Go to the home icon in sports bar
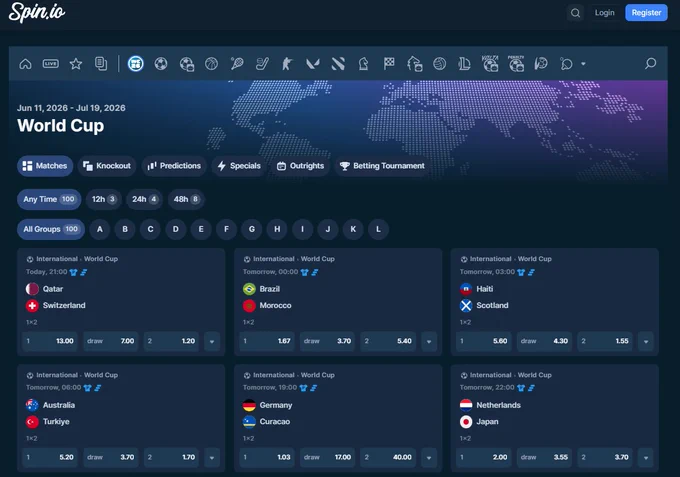The height and width of the screenshot is (477, 680). pyautogui.click(x=25, y=64)
